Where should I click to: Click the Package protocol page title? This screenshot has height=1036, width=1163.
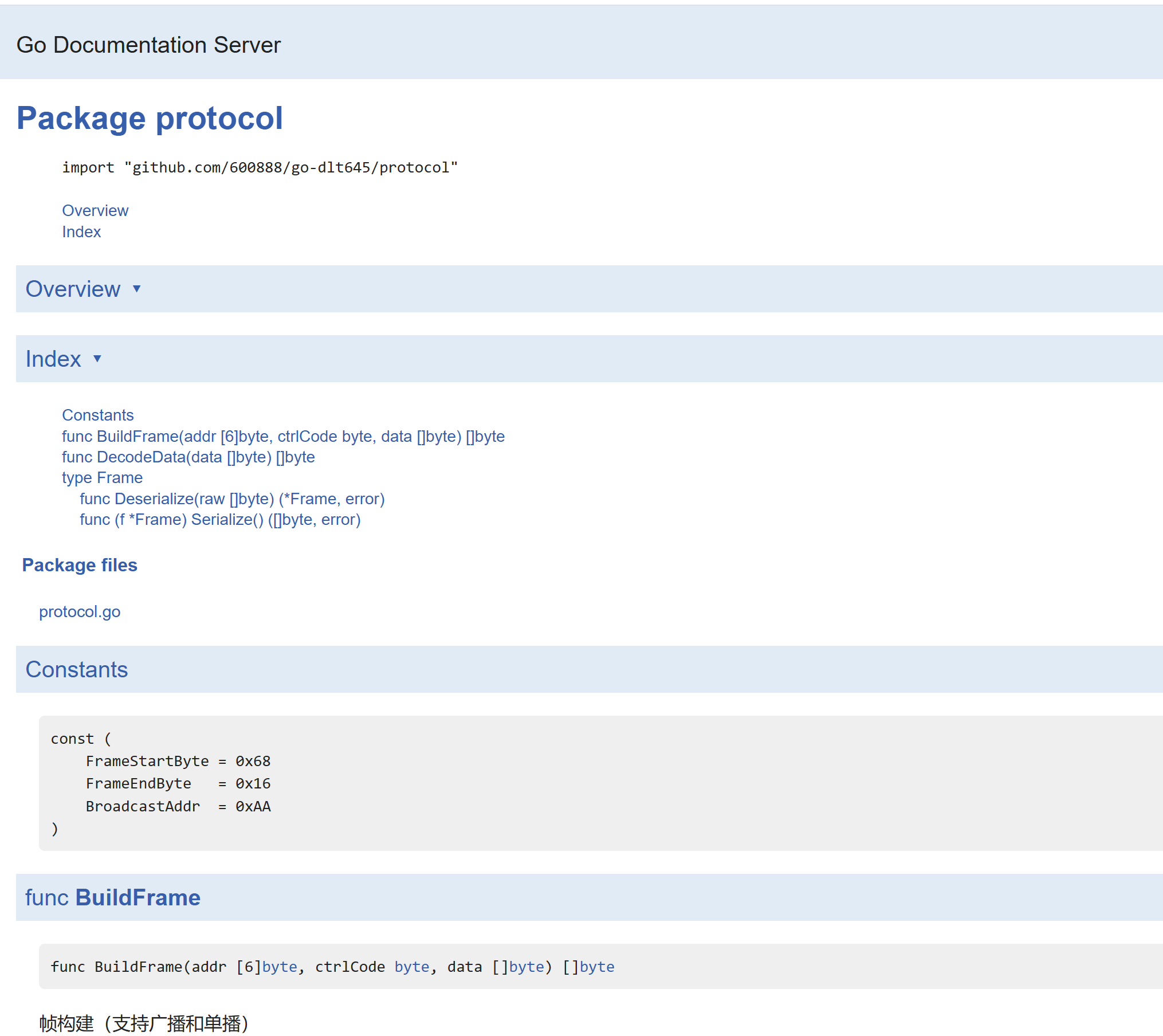tap(150, 118)
